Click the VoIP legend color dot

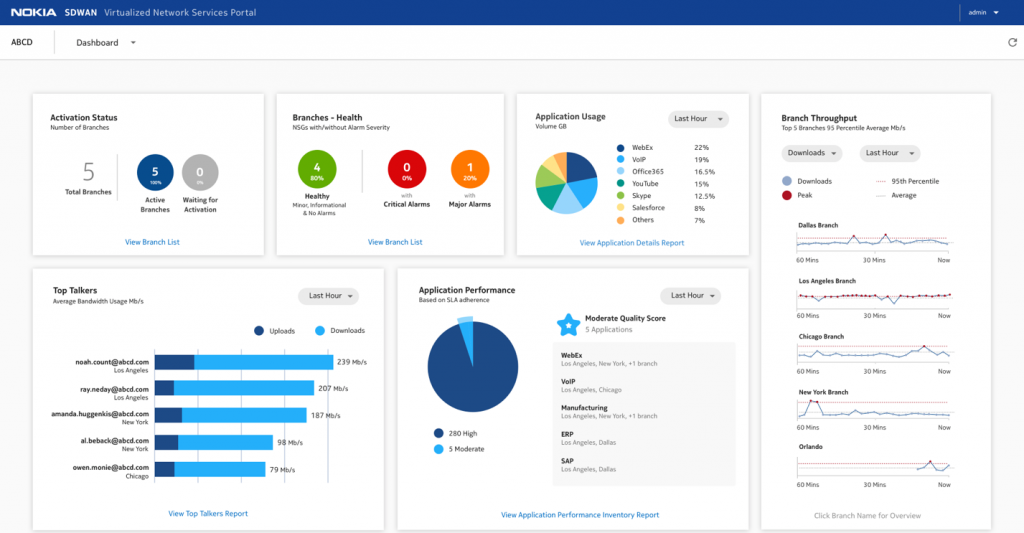coord(620,160)
